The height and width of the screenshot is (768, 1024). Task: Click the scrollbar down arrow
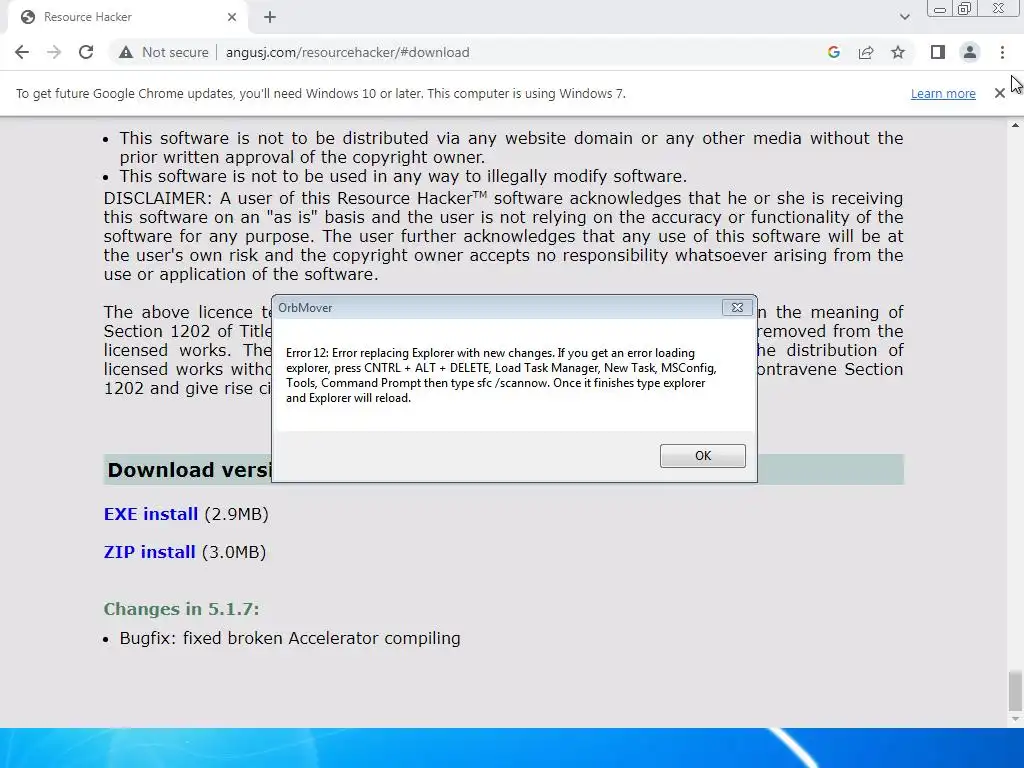tap(1015, 719)
